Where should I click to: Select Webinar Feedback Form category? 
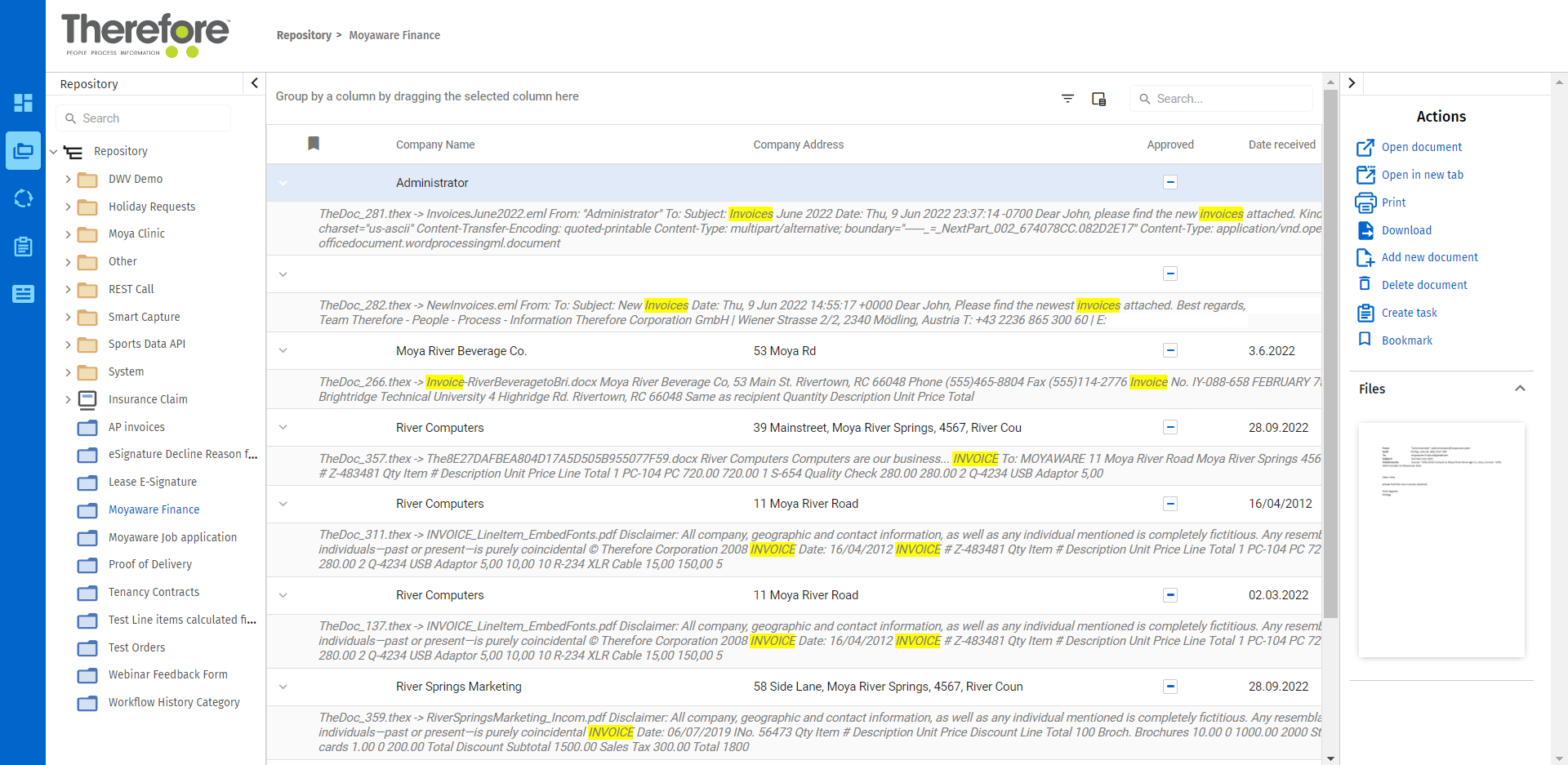pos(168,674)
